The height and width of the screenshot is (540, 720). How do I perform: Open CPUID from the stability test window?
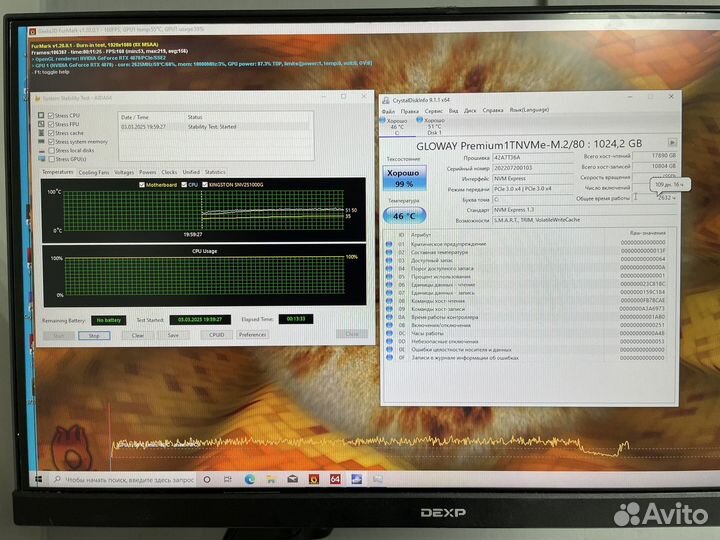click(217, 335)
